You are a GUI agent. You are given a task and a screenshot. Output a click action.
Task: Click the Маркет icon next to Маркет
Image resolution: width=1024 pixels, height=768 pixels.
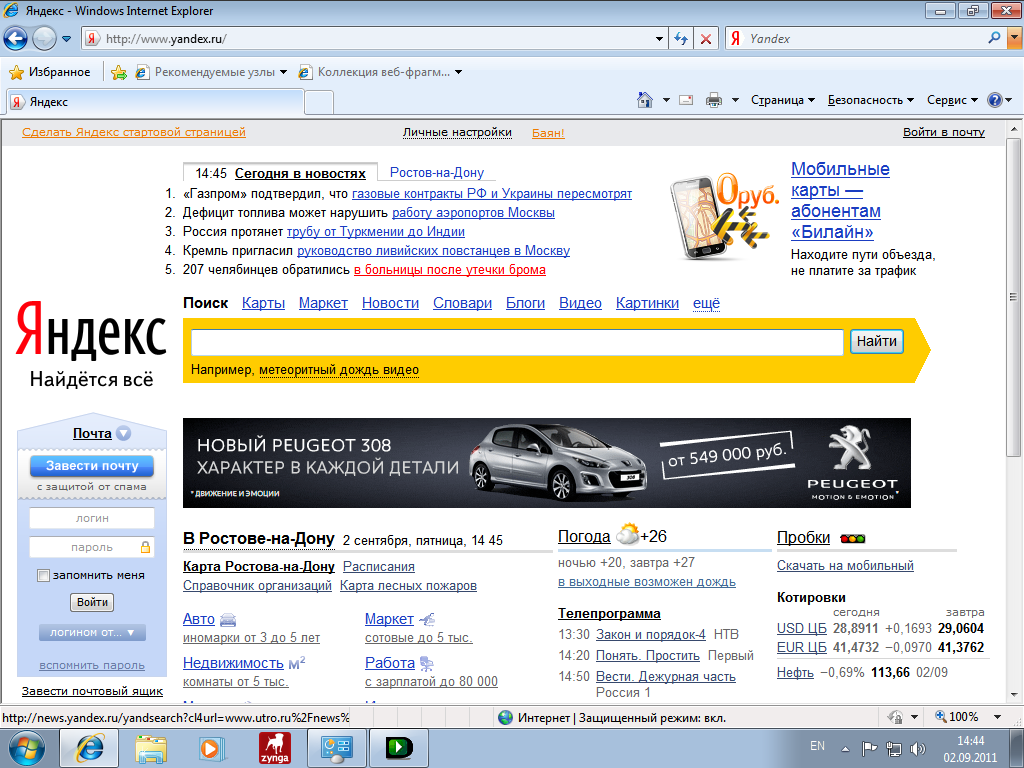point(426,618)
